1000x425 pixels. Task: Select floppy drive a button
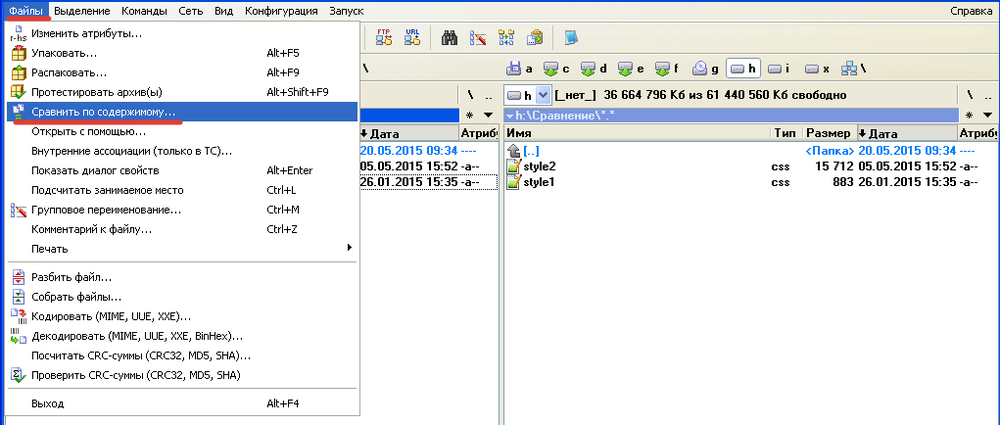coord(520,68)
